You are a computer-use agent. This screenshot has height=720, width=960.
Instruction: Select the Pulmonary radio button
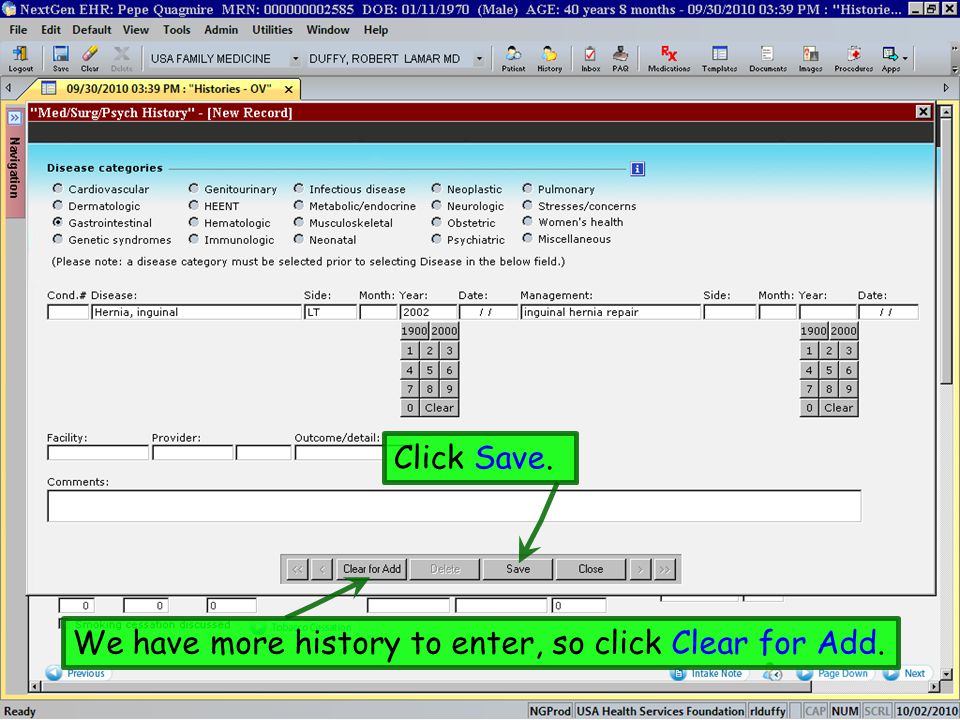click(527, 189)
